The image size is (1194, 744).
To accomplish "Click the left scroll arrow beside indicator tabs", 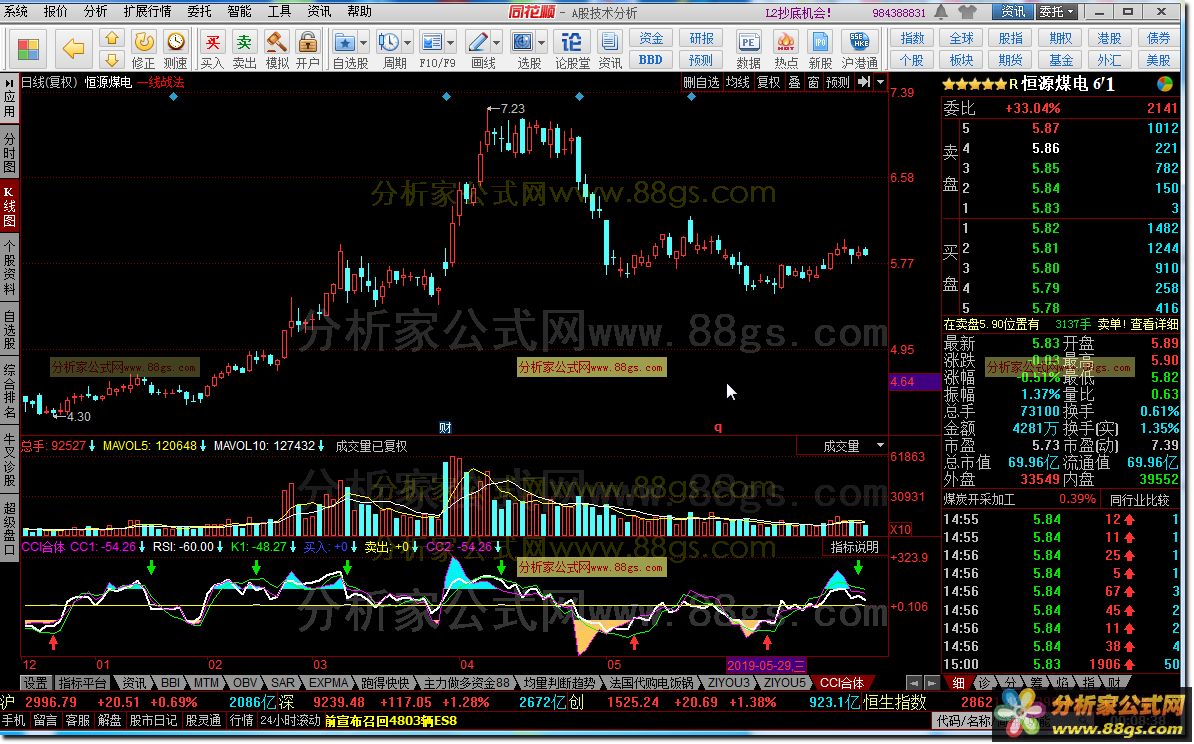I will 913,683.
